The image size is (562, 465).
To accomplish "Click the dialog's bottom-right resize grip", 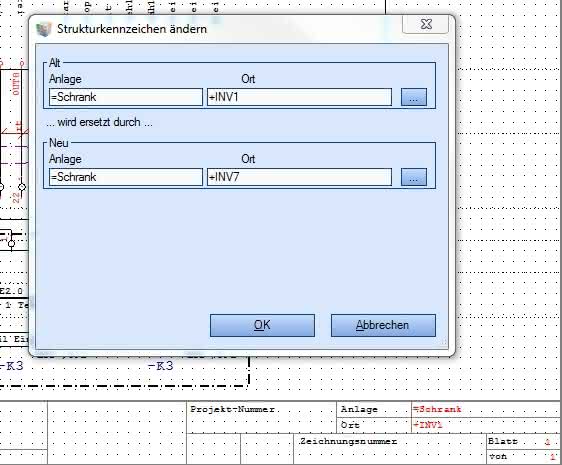I will click(444, 342).
